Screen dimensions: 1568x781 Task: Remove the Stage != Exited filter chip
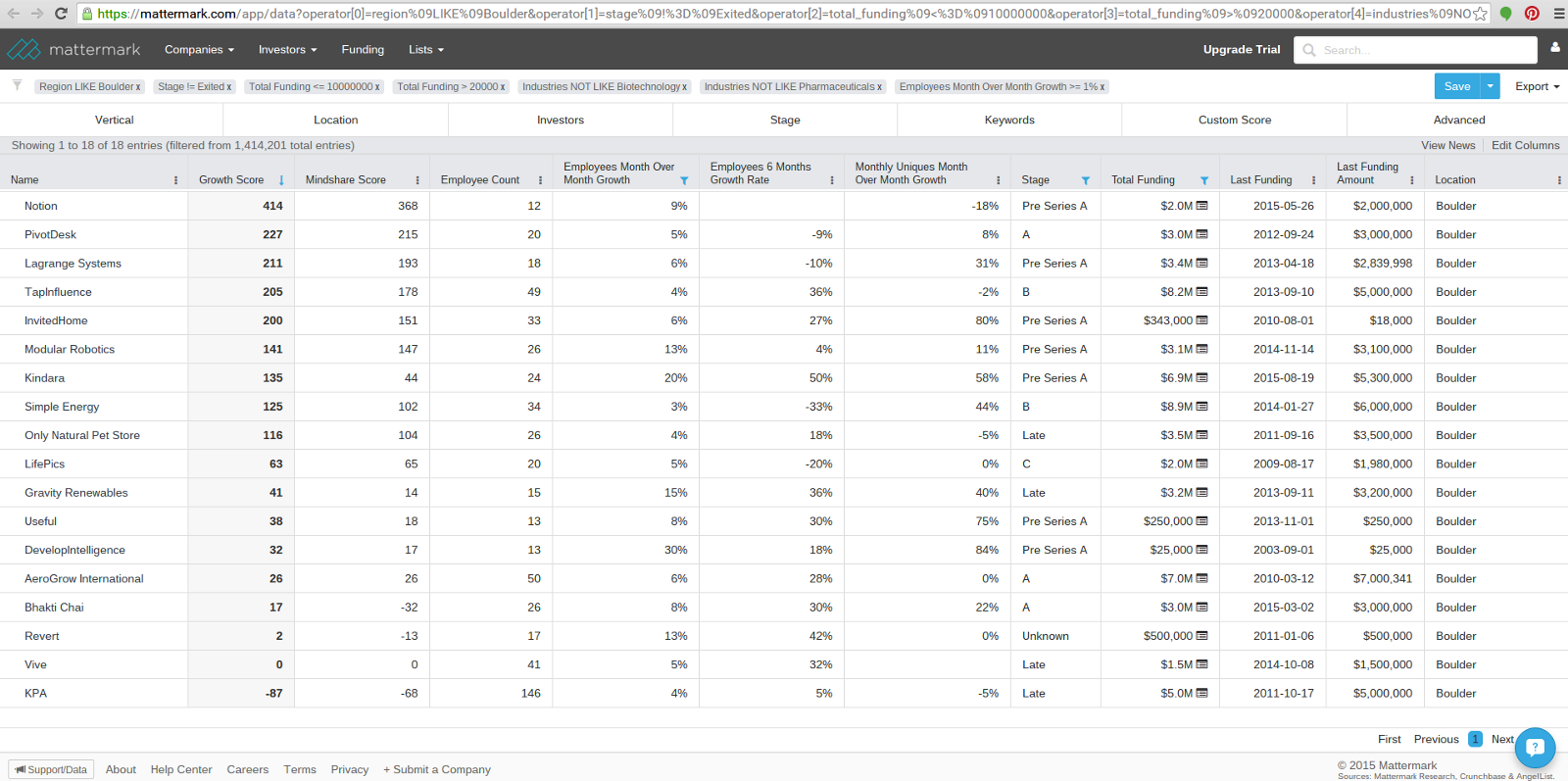[x=229, y=87]
